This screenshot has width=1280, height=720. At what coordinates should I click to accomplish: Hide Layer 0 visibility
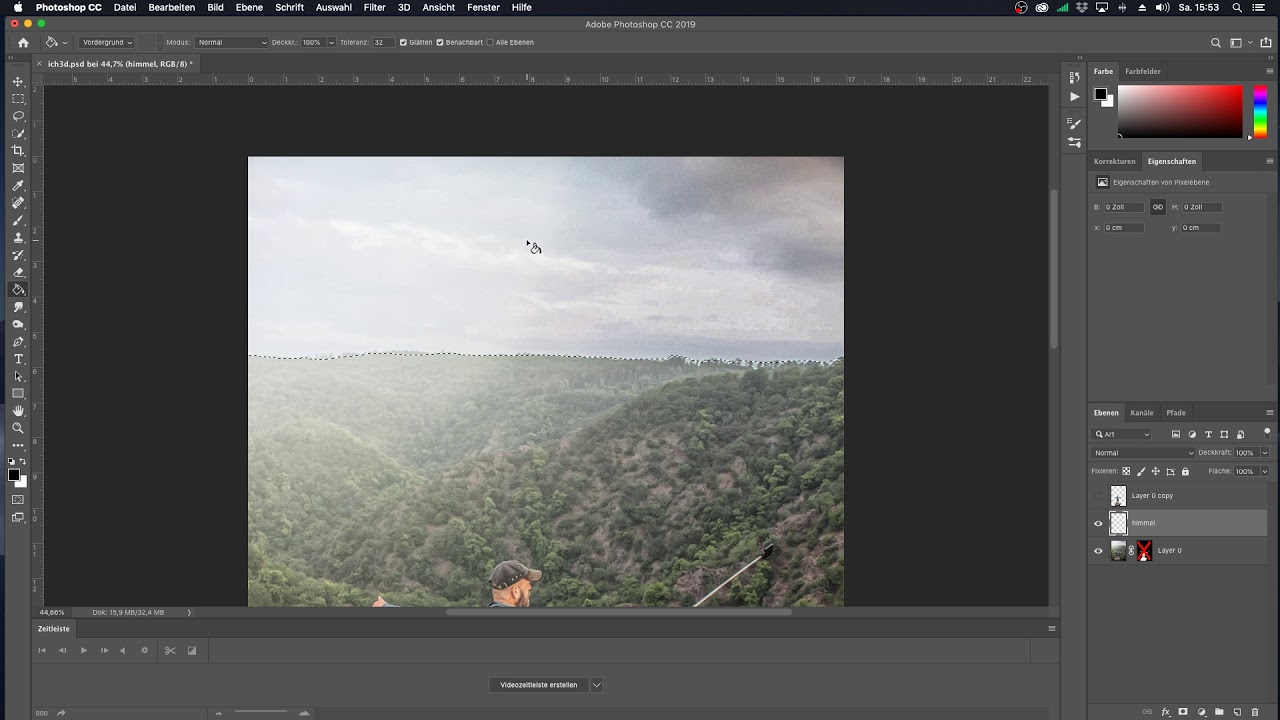1098,550
